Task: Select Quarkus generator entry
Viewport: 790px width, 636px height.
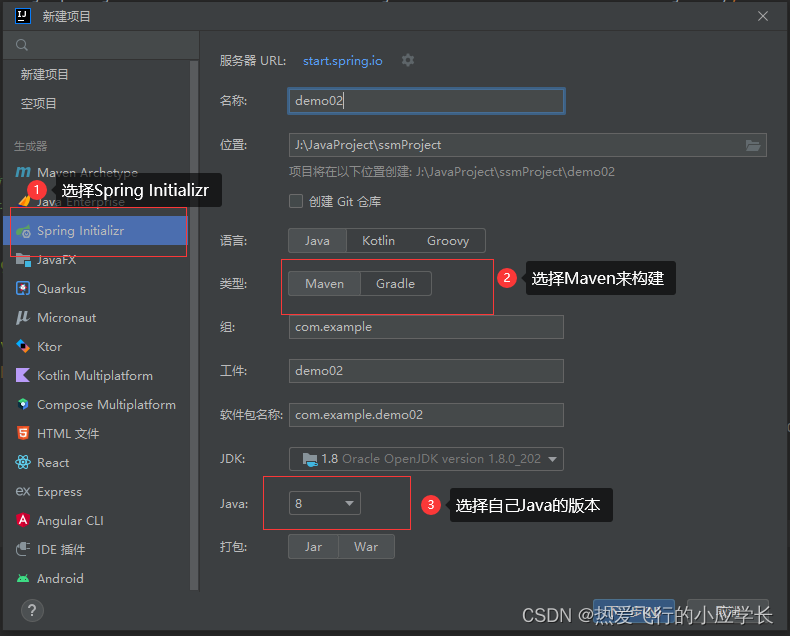Action: point(96,289)
